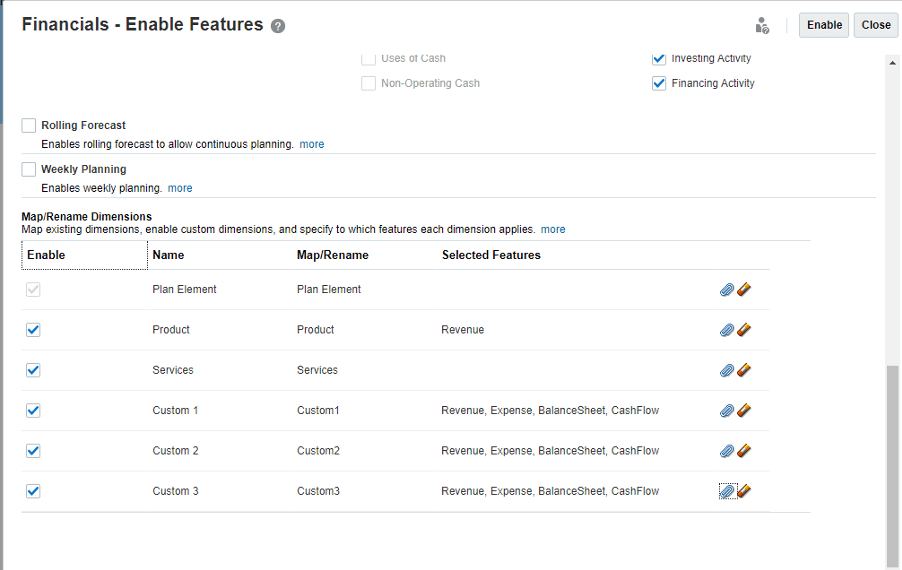Viewport: 902px width, 570px height.
Task: Click the Enable column header
Action: (x=85, y=255)
